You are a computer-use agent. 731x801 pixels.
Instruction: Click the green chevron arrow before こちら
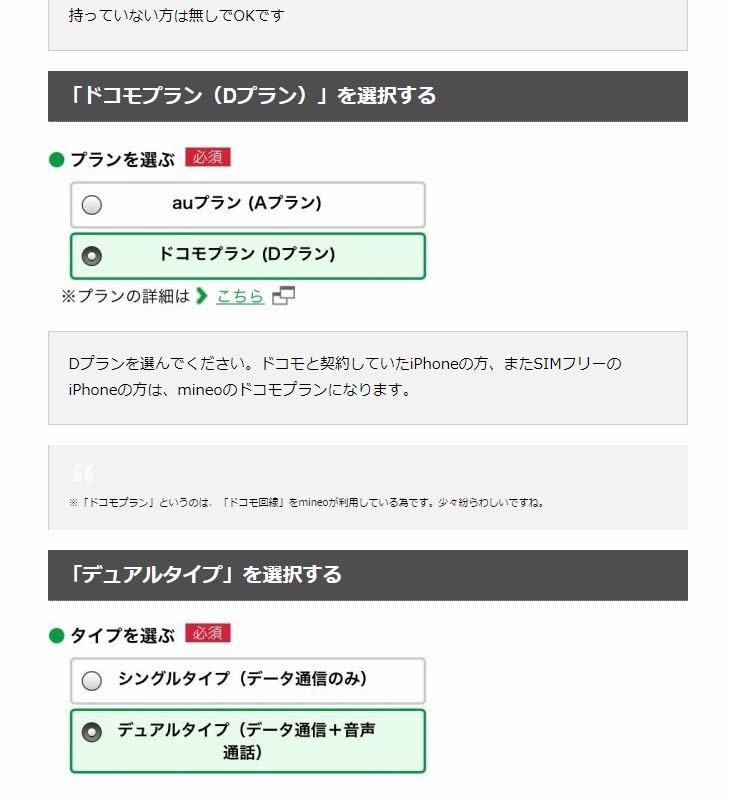point(202,296)
